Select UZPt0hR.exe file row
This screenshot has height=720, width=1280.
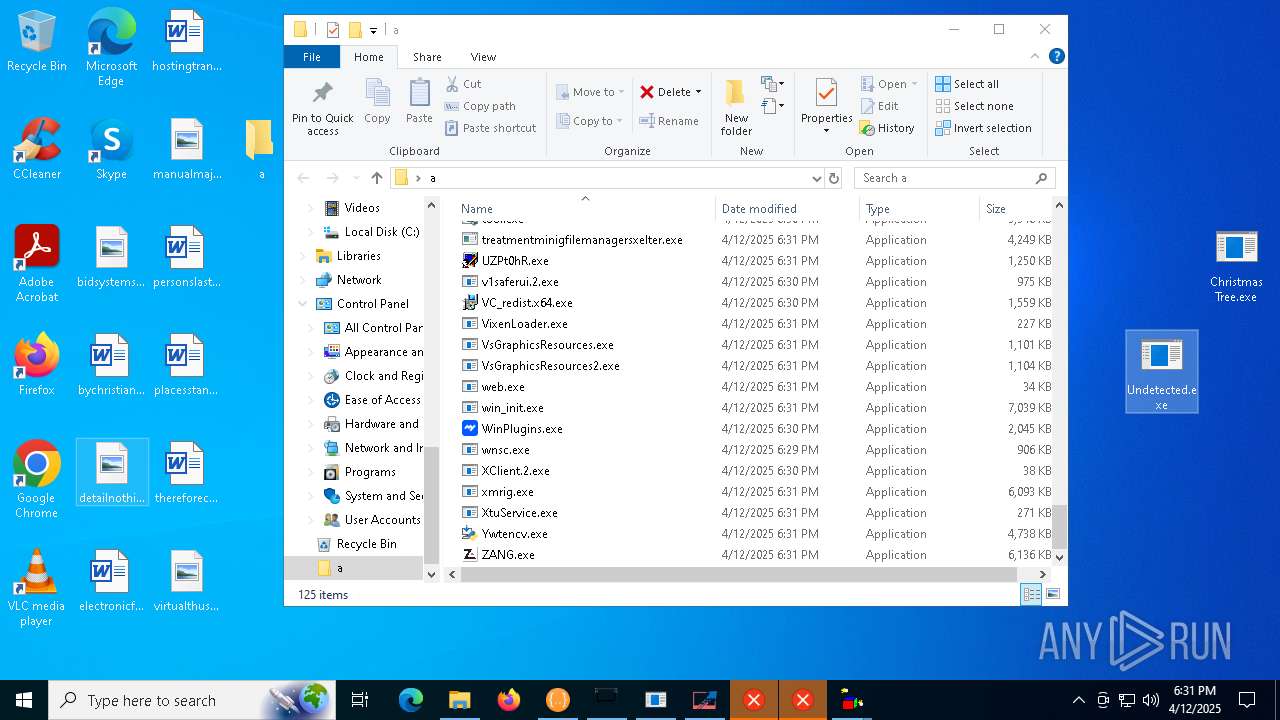pyautogui.click(x=755, y=261)
